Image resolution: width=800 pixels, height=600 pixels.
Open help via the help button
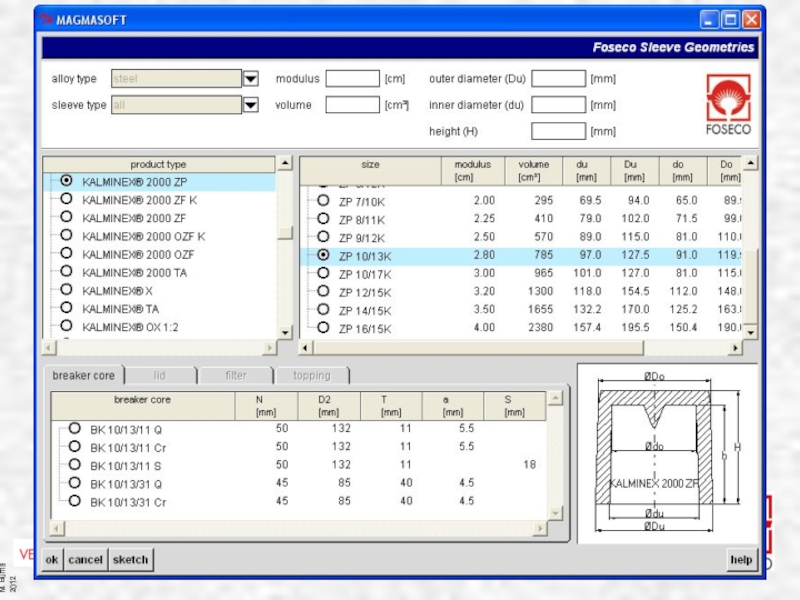pyautogui.click(x=740, y=560)
